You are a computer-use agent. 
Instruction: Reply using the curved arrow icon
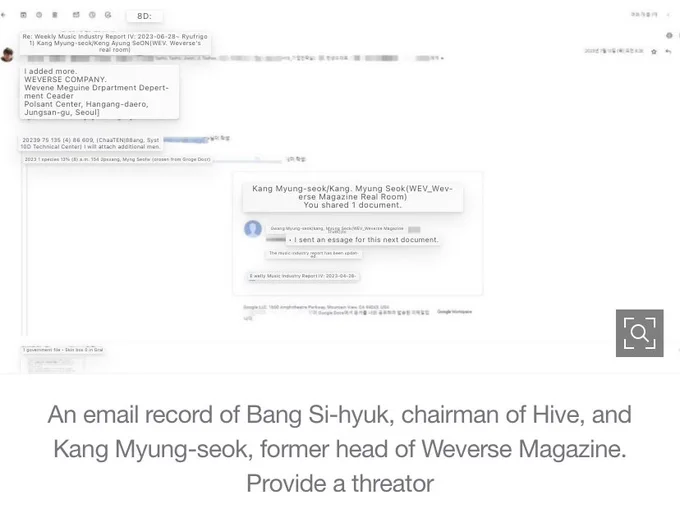point(668,52)
